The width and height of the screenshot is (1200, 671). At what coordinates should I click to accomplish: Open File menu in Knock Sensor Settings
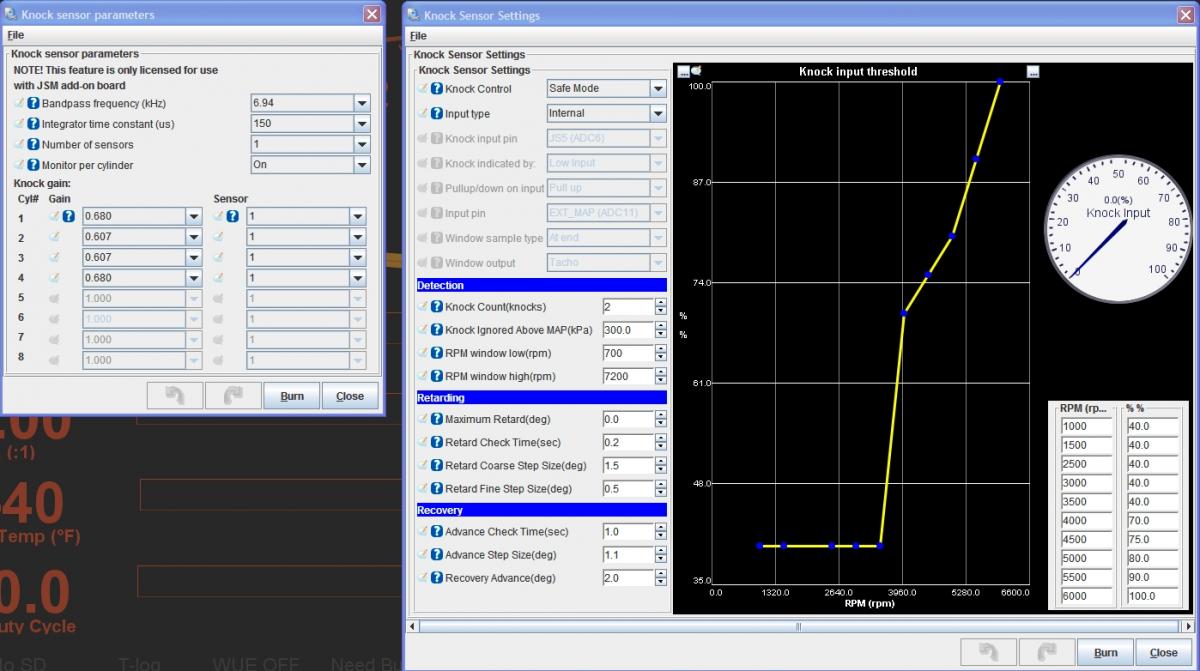[x=417, y=36]
